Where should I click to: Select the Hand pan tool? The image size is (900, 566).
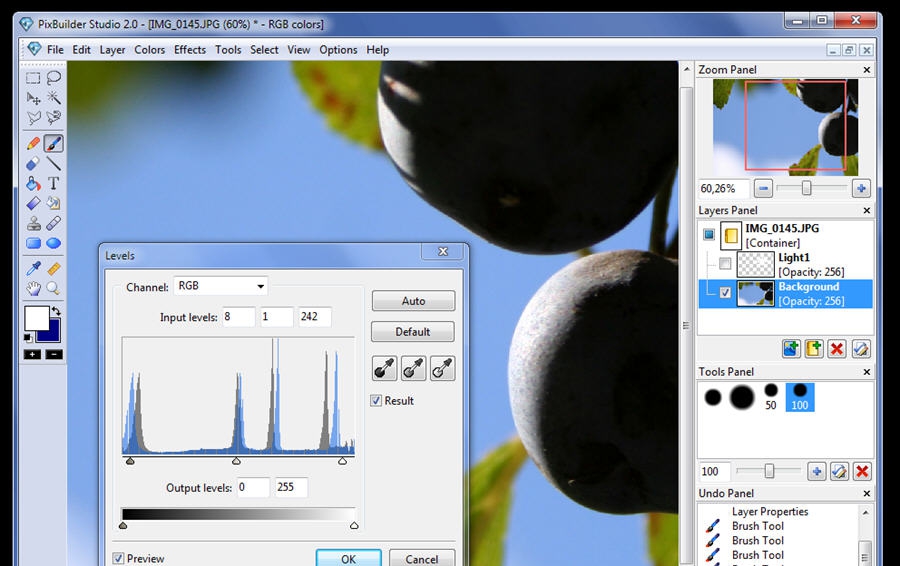(33, 288)
